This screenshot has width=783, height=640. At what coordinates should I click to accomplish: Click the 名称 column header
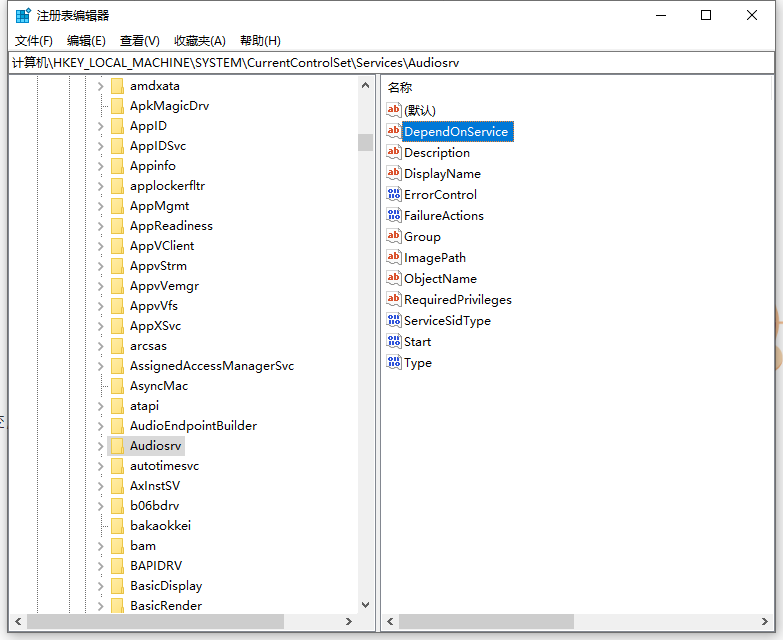click(x=400, y=88)
